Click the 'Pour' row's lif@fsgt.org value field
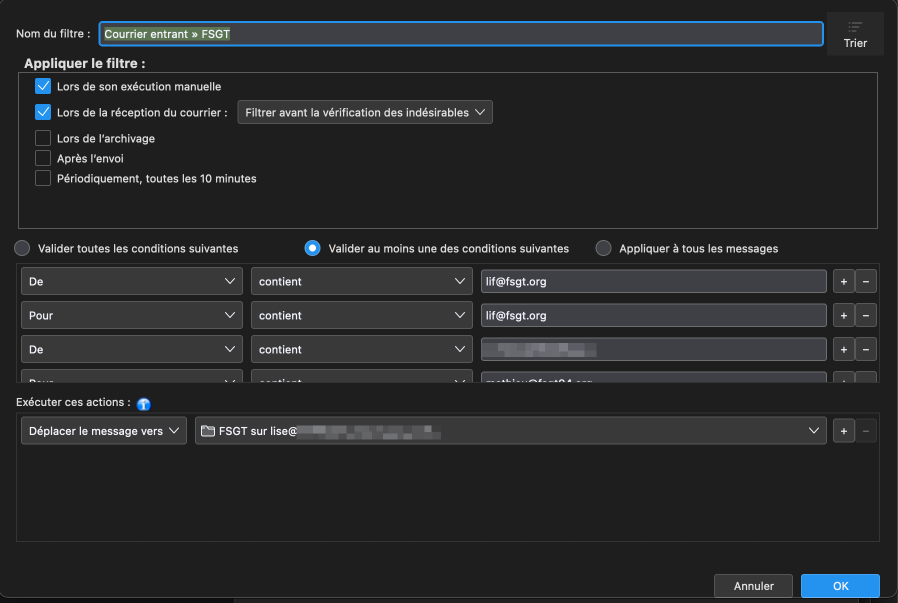 [x=653, y=316]
